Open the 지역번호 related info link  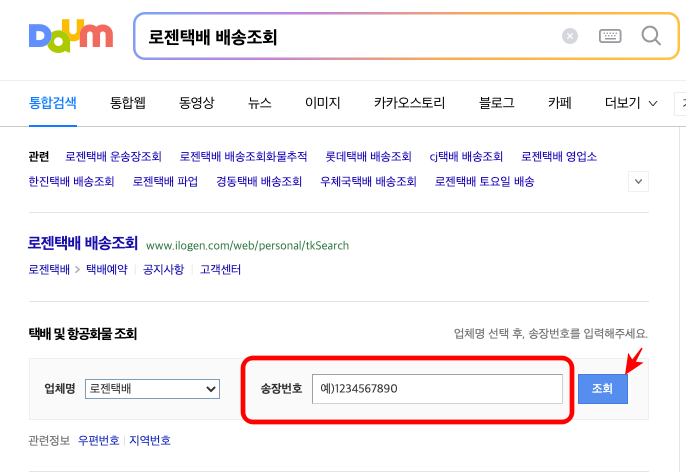[x=150, y=441]
